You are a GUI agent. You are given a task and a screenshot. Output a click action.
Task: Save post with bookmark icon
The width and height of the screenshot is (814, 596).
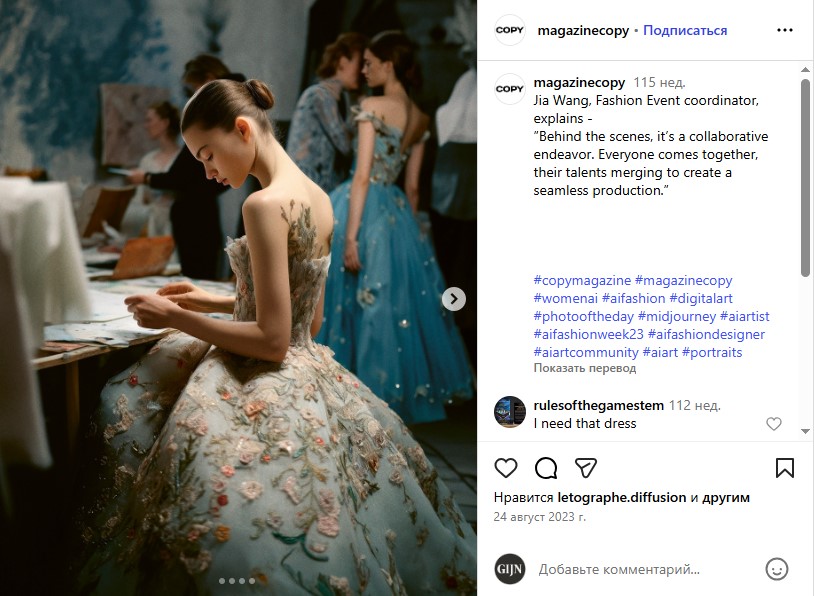click(784, 468)
